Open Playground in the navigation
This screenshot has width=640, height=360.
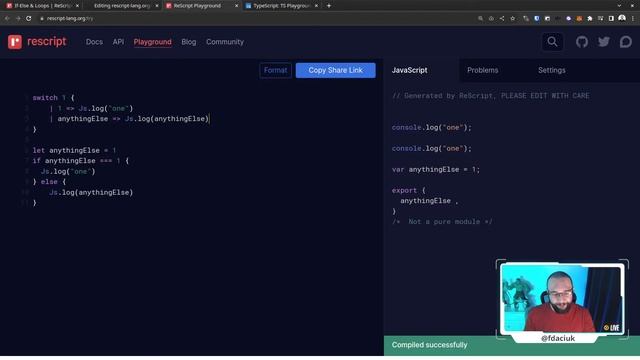click(x=153, y=42)
